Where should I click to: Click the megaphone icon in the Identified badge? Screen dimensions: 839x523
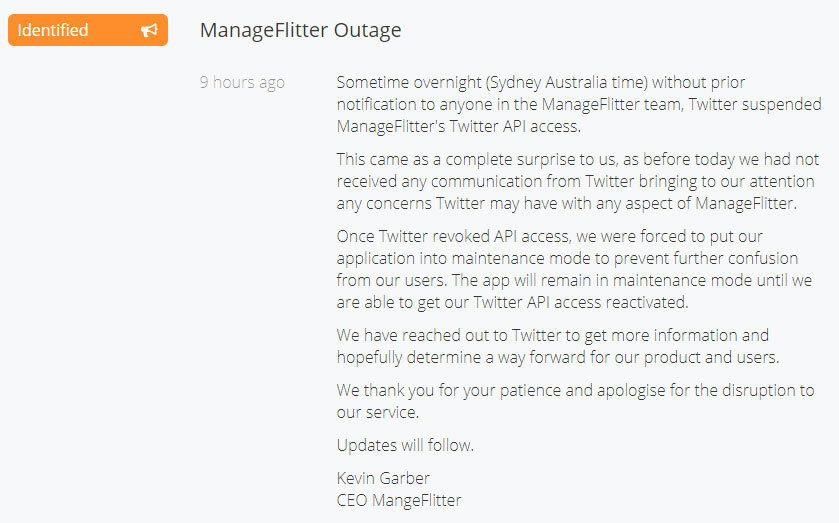coord(149,30)
